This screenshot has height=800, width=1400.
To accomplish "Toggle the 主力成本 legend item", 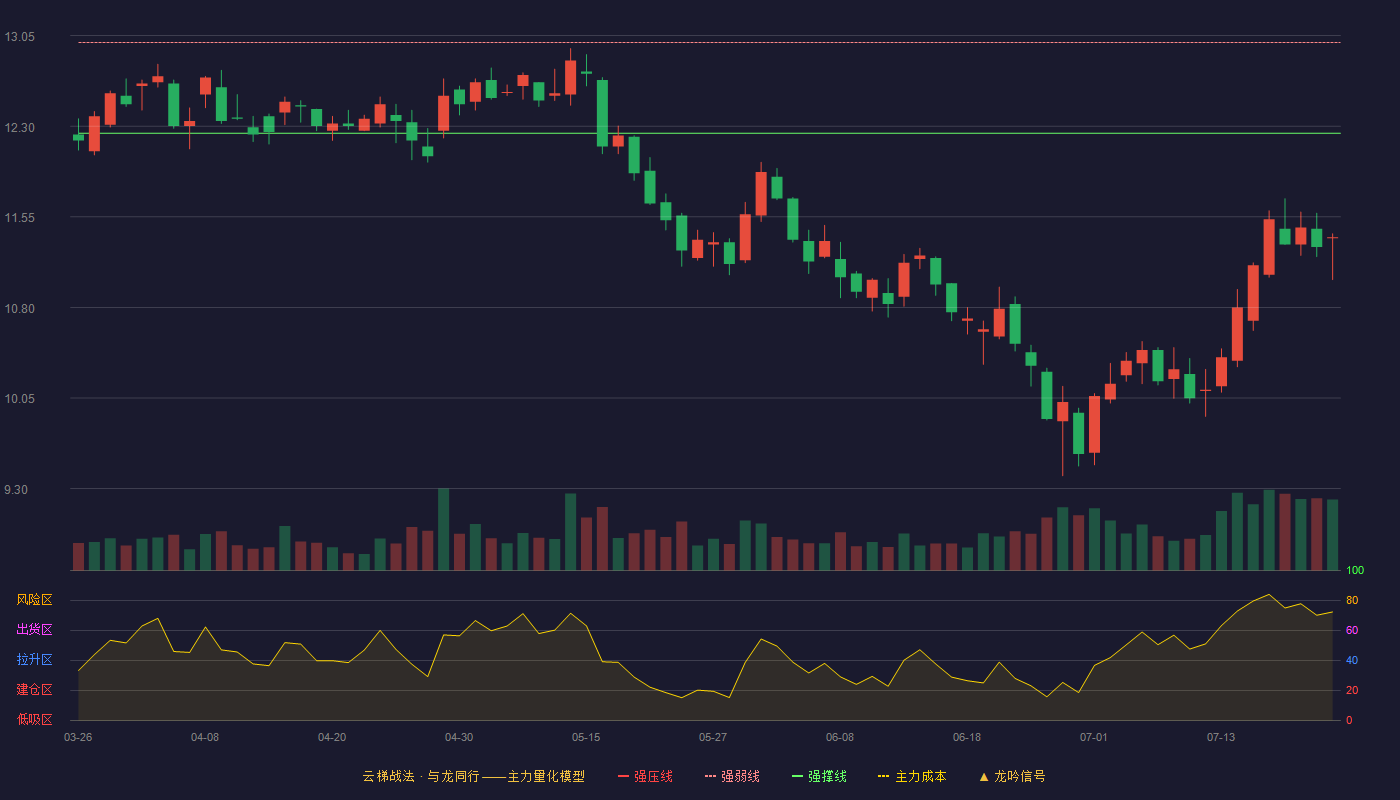I will point(912,776).
